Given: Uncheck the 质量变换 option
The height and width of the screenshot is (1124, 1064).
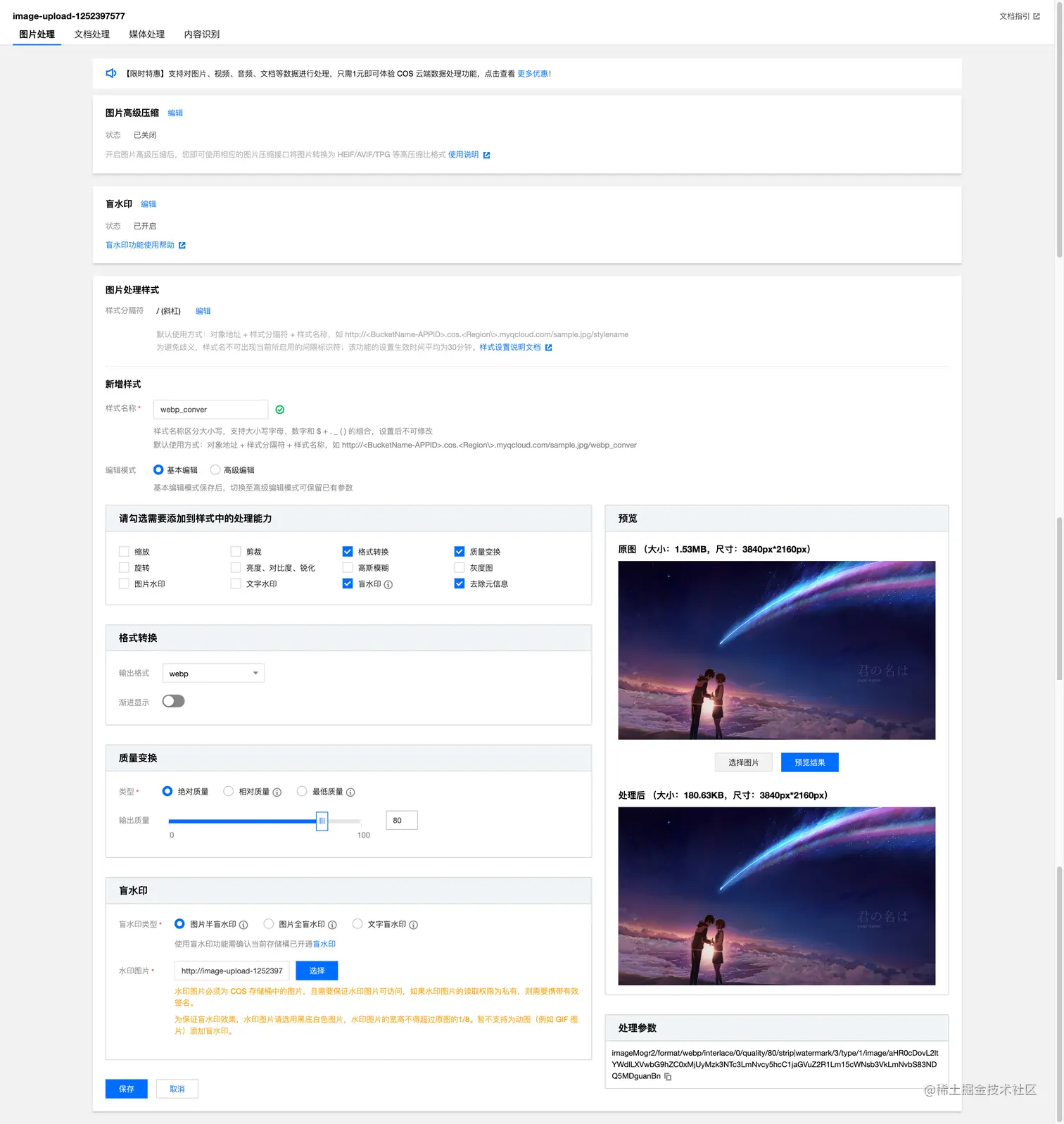Looking at the screenshot, I should pyautogui.click(x=460, y=552).
